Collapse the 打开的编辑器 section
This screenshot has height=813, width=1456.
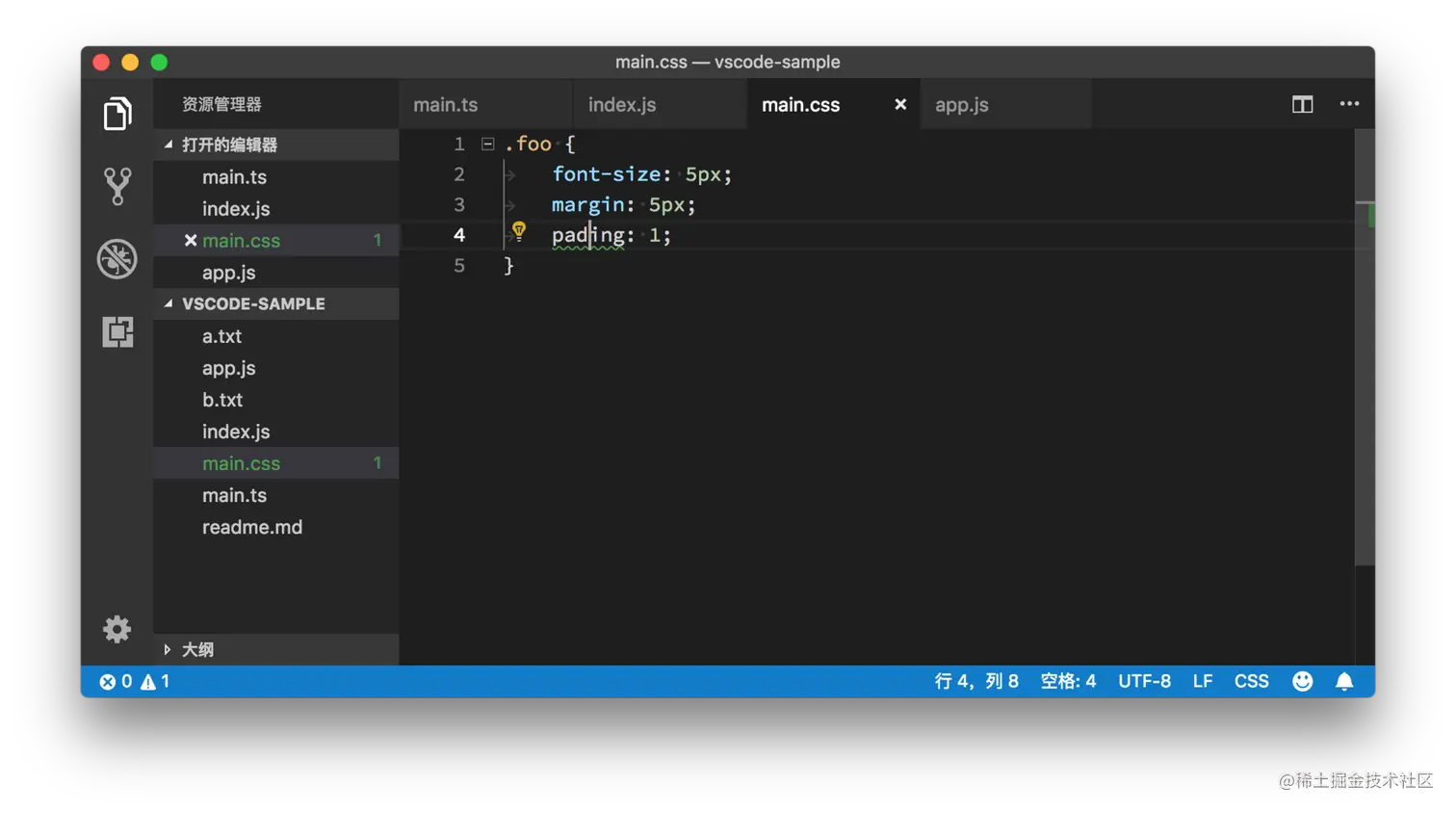(276, 144)
